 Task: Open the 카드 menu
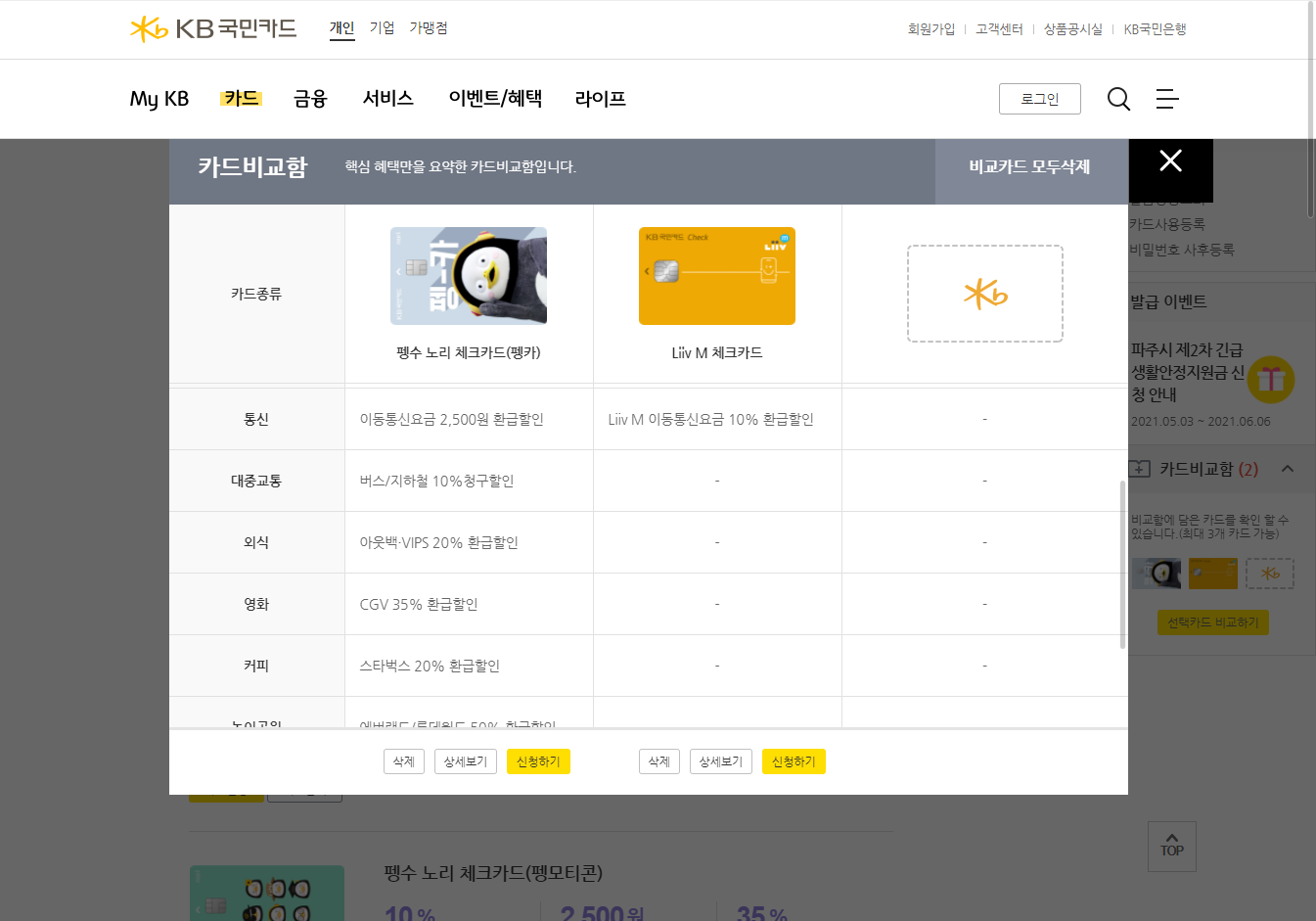[x=241, y=98]
